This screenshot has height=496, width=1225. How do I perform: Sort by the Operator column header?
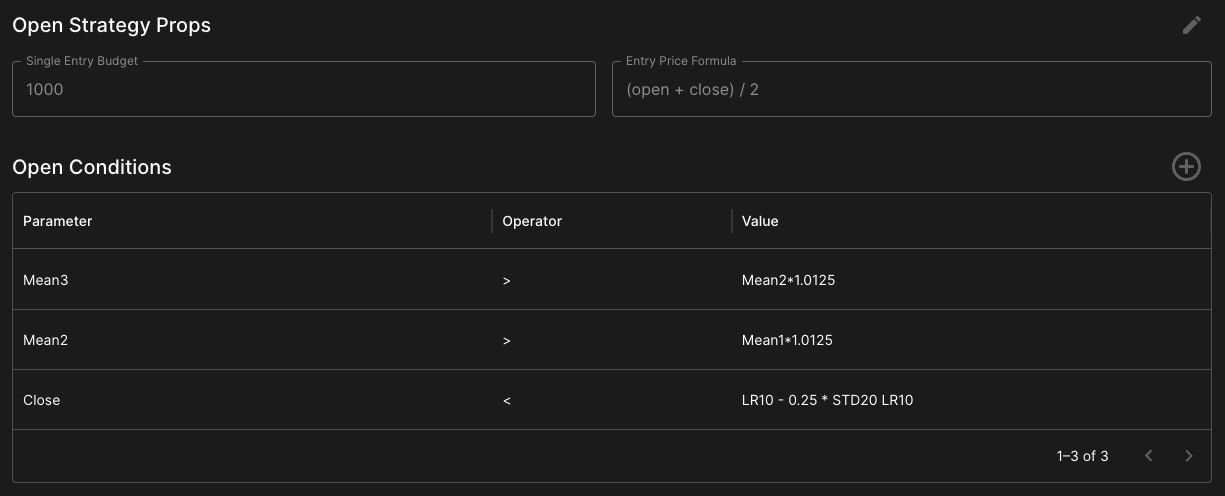[x=532, y=221]
